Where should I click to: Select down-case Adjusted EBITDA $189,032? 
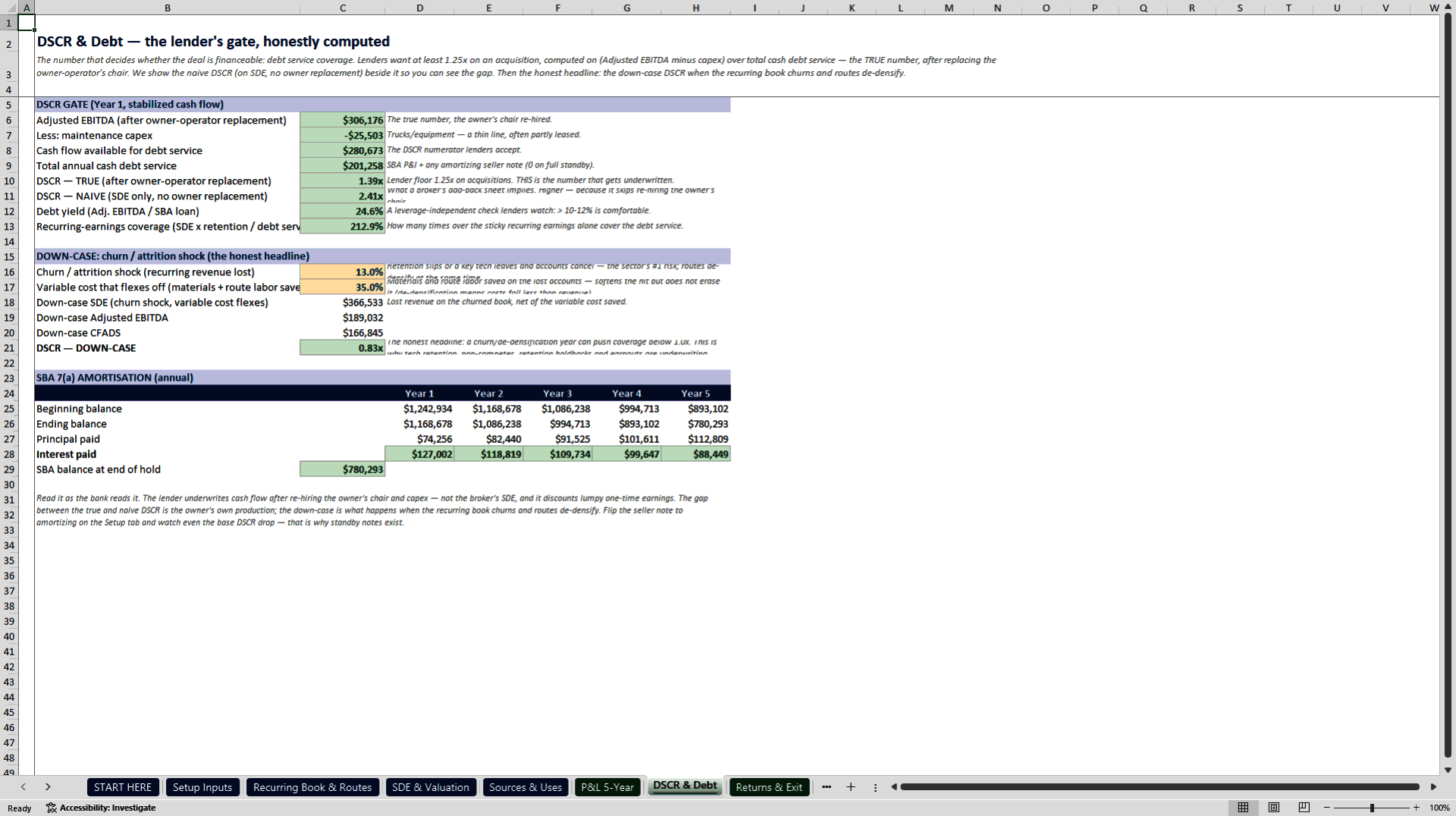[343, 318]
